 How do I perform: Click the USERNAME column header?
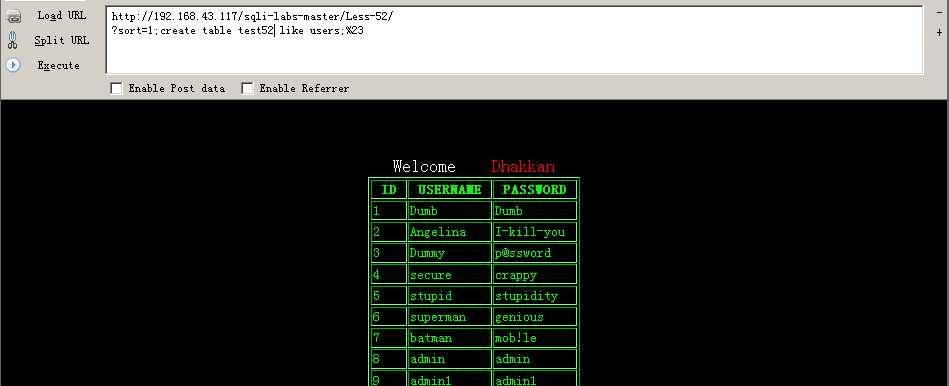450,189
